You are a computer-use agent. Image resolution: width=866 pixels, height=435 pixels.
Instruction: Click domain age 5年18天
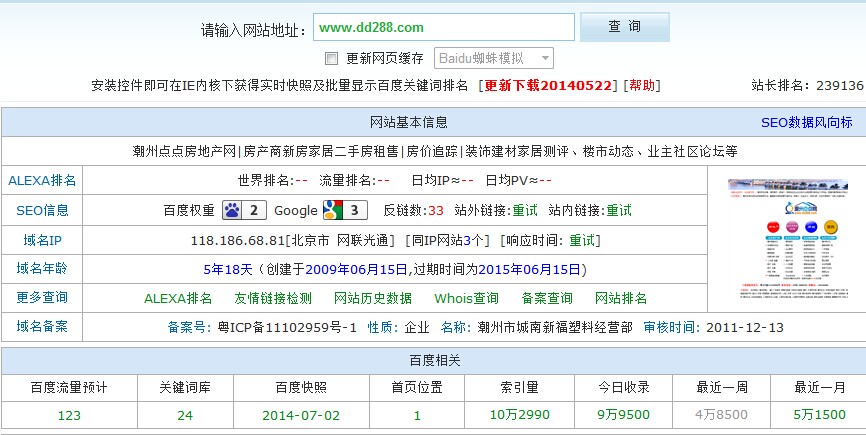[228, 269]
